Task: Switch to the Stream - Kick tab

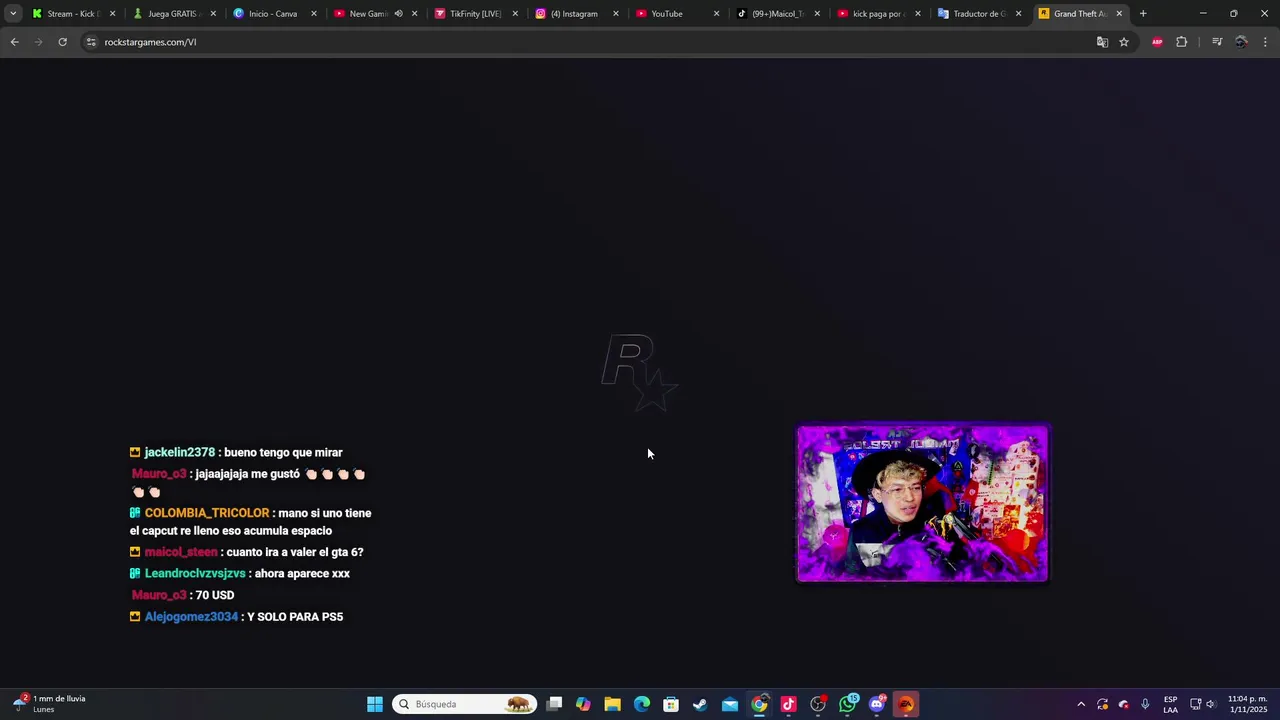Action: pos(73,14)
